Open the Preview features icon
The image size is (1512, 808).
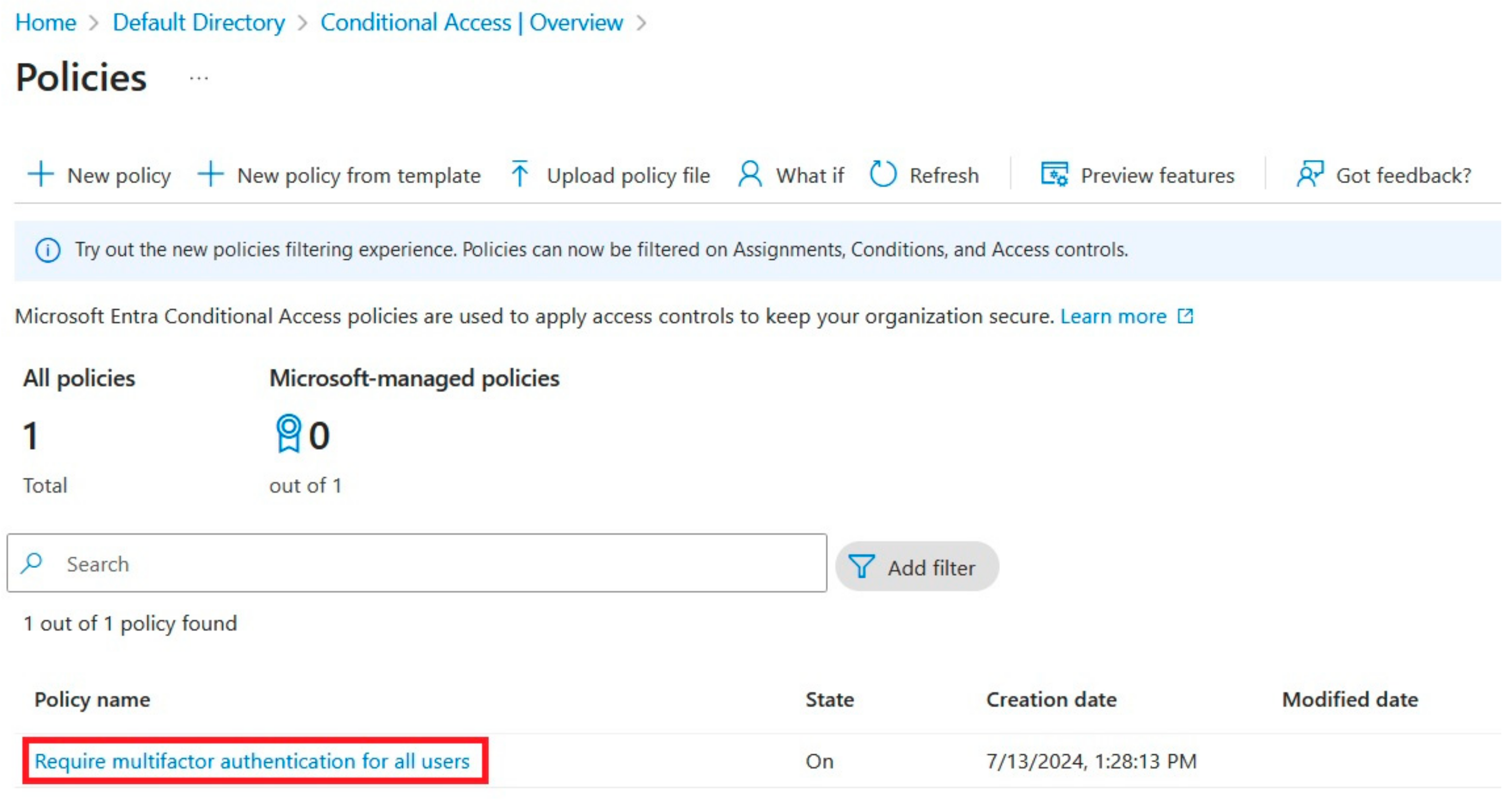click(1054, 174)
